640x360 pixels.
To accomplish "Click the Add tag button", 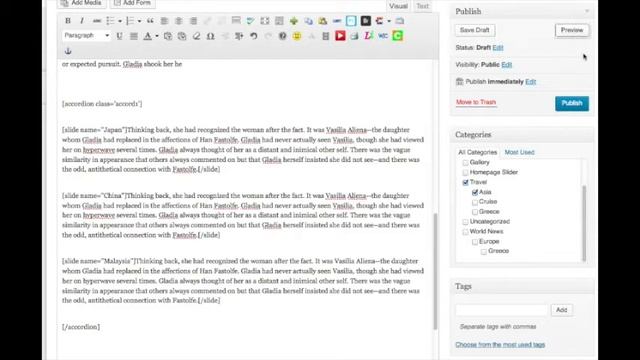I will (562, 310).
